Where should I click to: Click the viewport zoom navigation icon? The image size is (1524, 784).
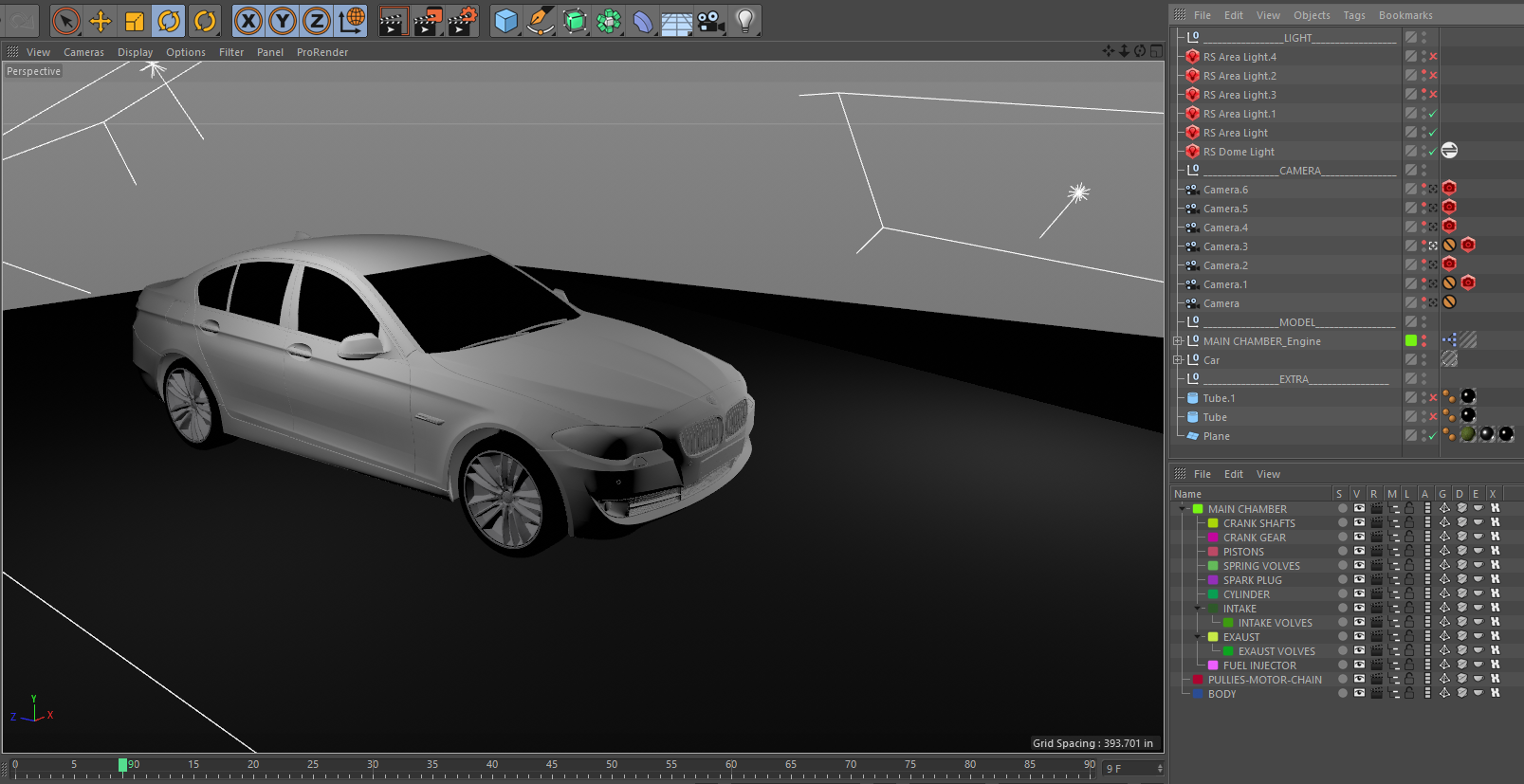click(x=1124, y=51)
